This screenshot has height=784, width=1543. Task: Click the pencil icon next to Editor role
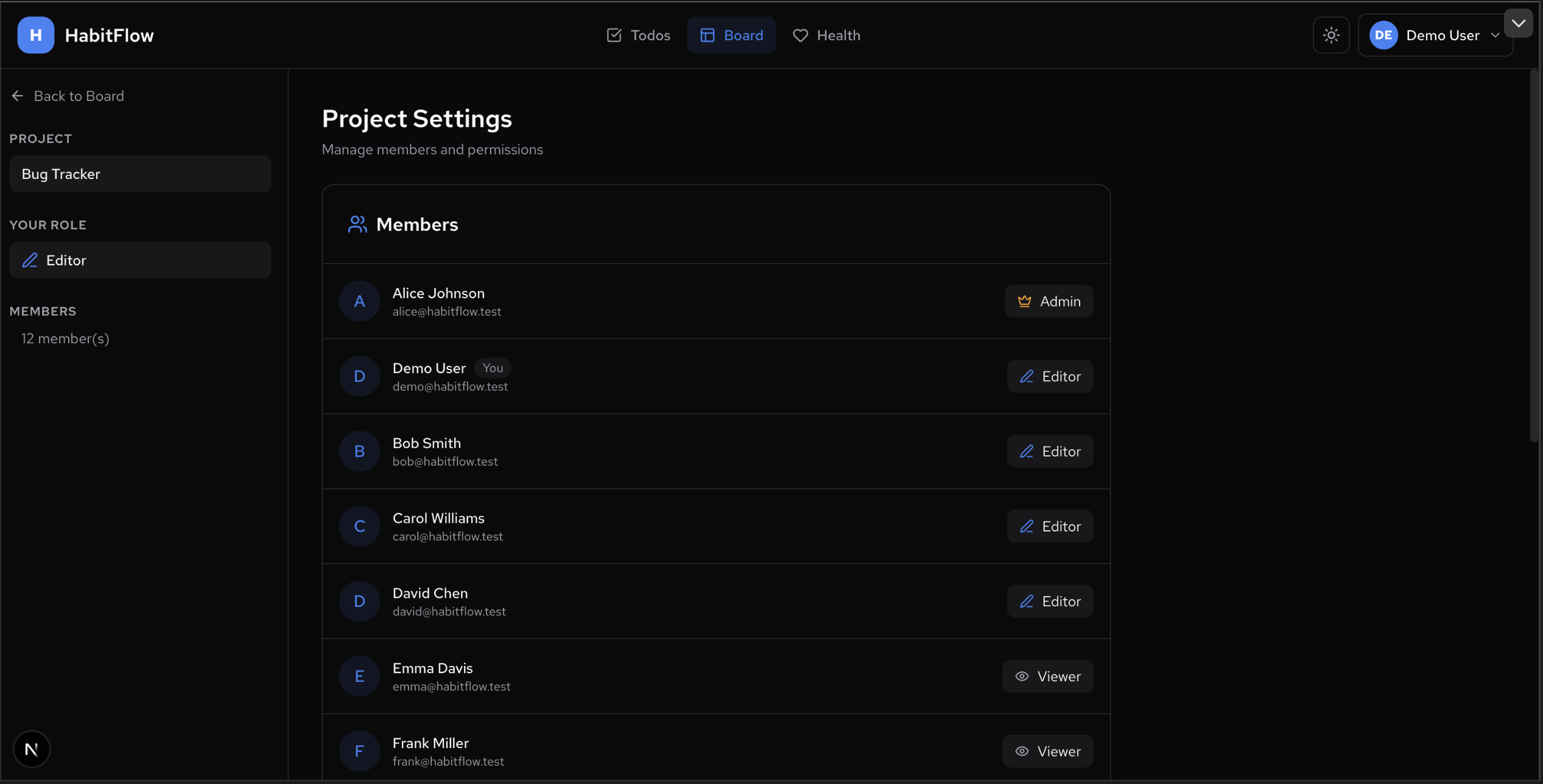click(29, 260)
